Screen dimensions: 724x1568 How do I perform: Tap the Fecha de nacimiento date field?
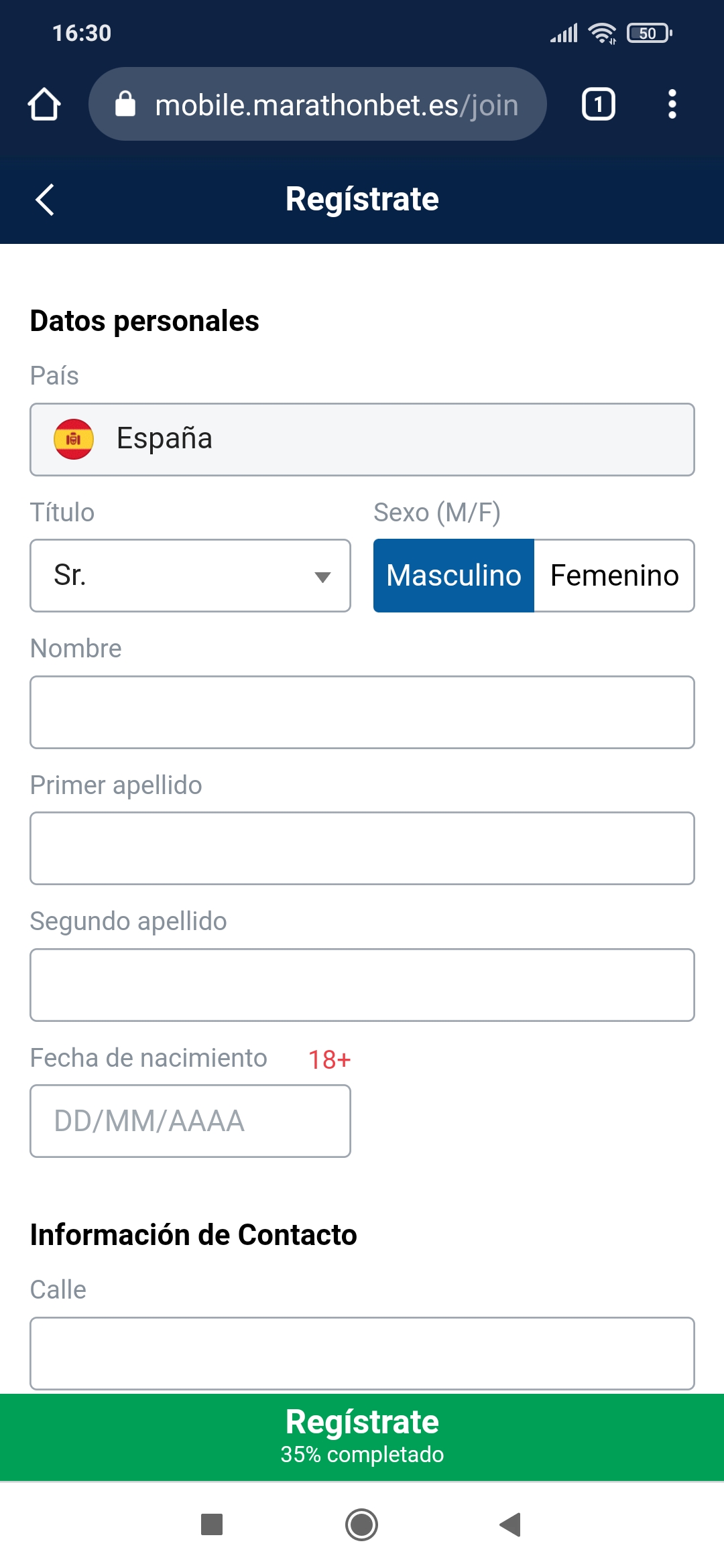[190, 1121]
